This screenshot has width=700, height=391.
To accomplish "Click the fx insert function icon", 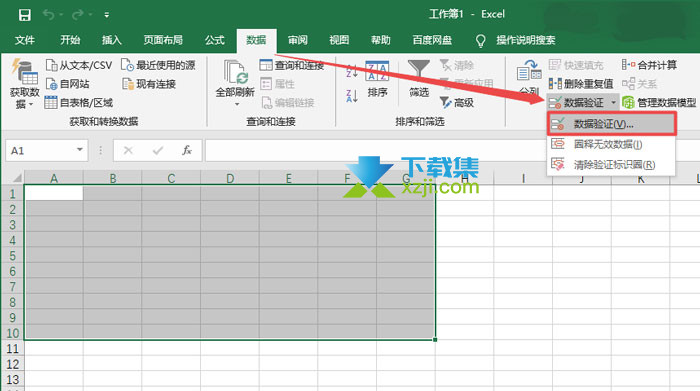I will click(x=187, y=150).
